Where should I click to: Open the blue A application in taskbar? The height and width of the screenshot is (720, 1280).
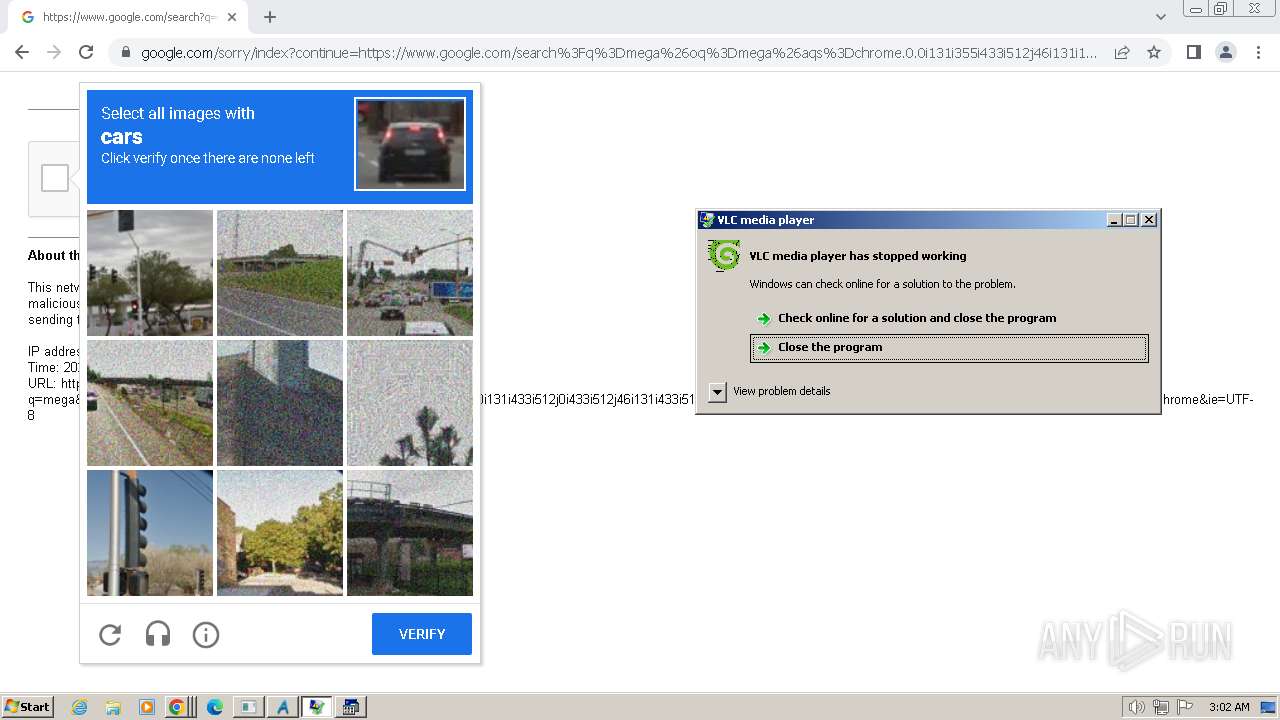[x=283, y=707]
